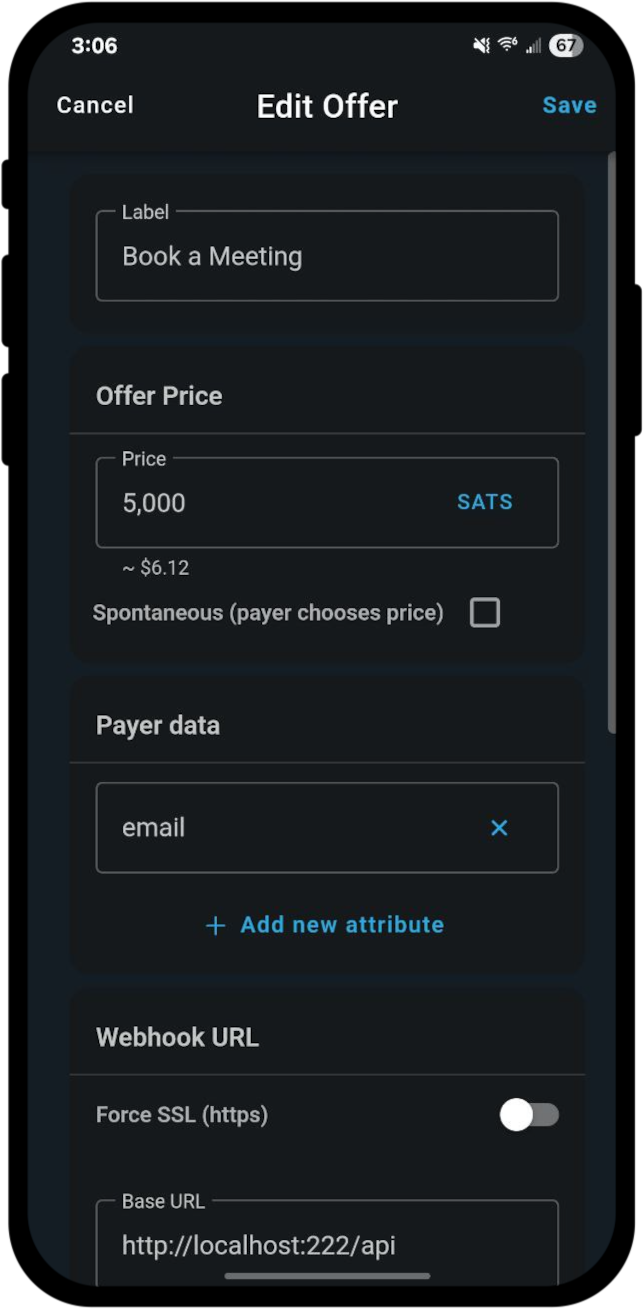The image size is (643, 1309).
Task: Click the vertical scrollbar on the right
Action: click(x=612, y=440)
